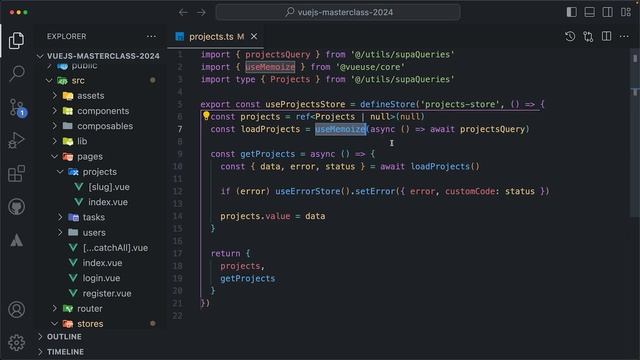
Task: Expand the OUTLINE section
Action: pos(64,337)
